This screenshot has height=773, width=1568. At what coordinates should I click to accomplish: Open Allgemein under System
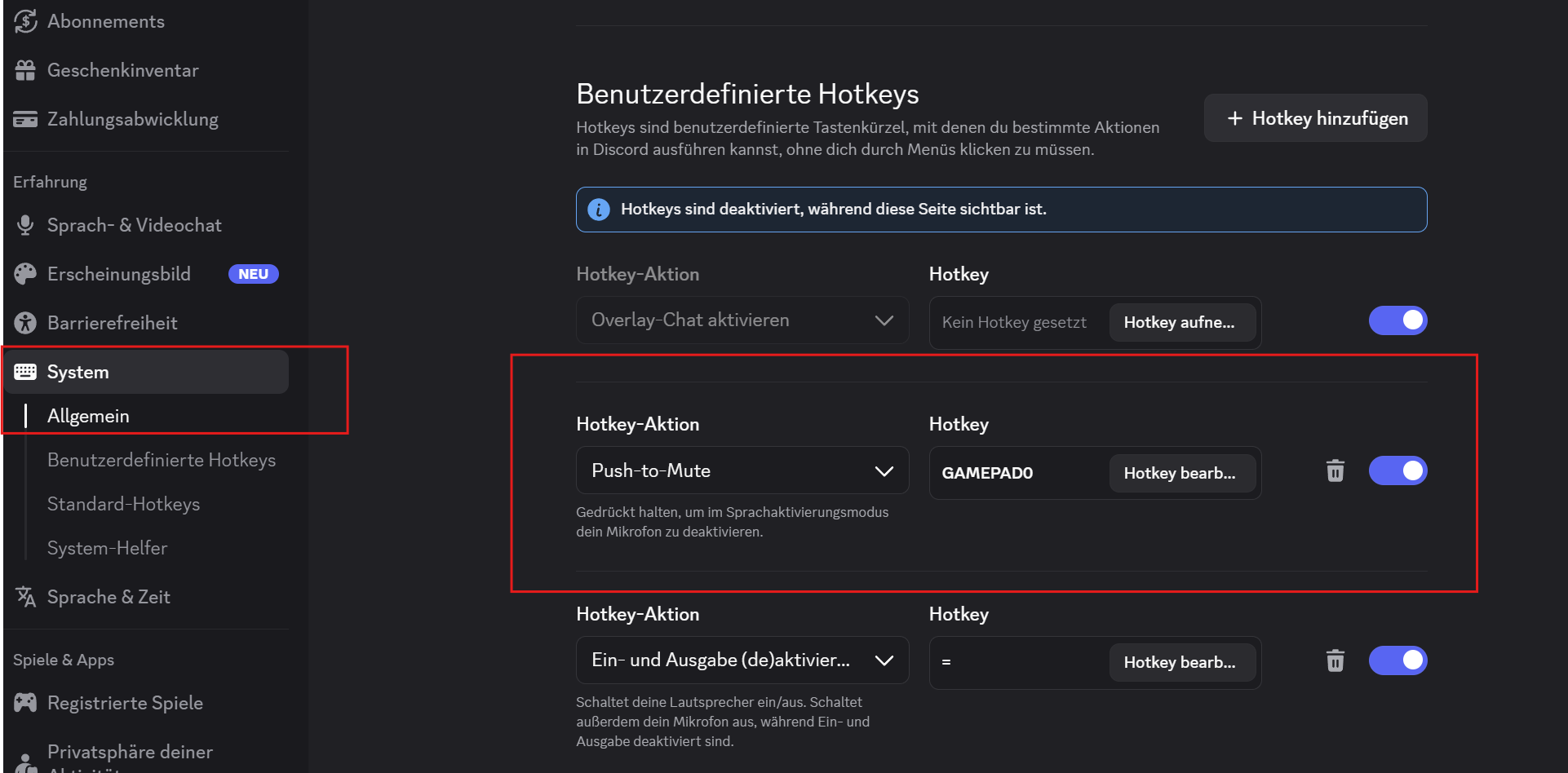click(x=88, y=416)
